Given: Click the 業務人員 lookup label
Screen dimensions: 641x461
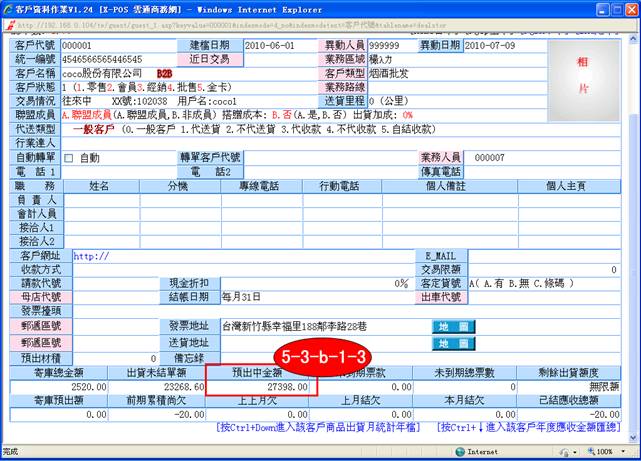Looking at the screenshot, I should (441, 158).
